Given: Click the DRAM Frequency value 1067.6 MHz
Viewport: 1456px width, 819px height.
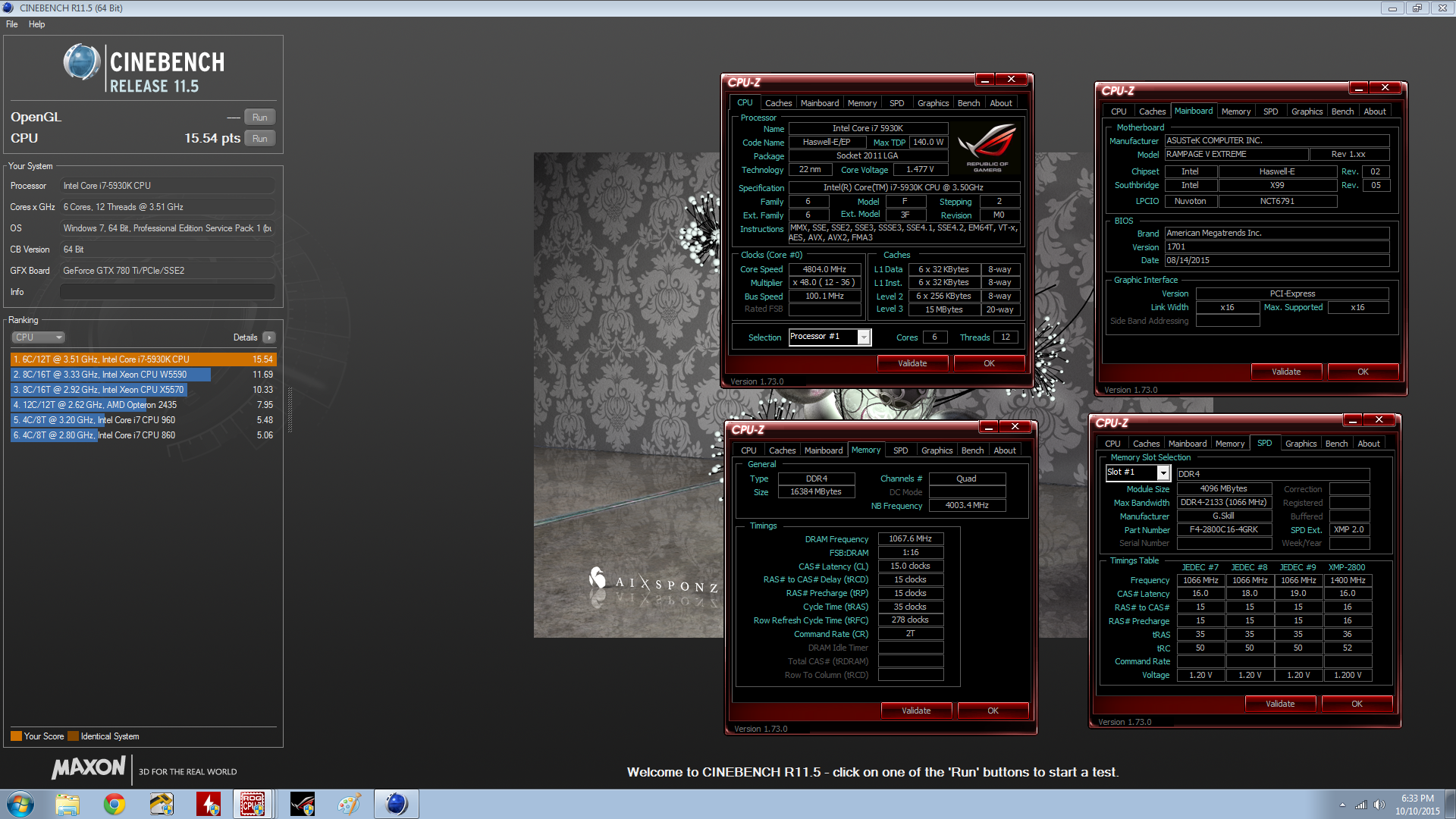Looking at the screenshot, I should coord(911,539).
